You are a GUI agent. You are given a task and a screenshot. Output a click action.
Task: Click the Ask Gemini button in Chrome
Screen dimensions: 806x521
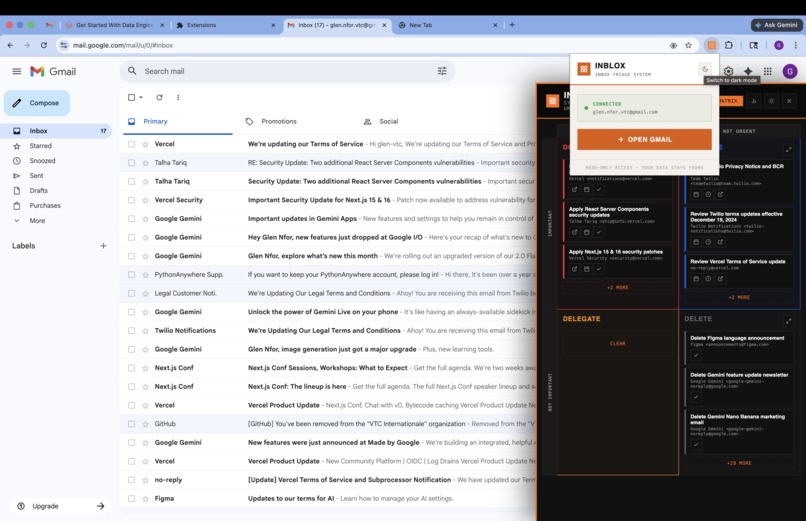pos(776,25)
